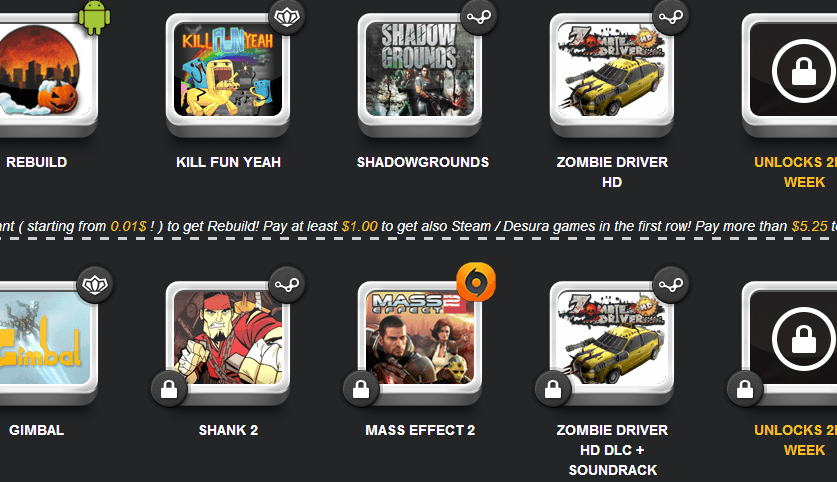This screenshot has width=837, height=482.
Task: Click the Steam badge on Shank 2
Action: 287,285
